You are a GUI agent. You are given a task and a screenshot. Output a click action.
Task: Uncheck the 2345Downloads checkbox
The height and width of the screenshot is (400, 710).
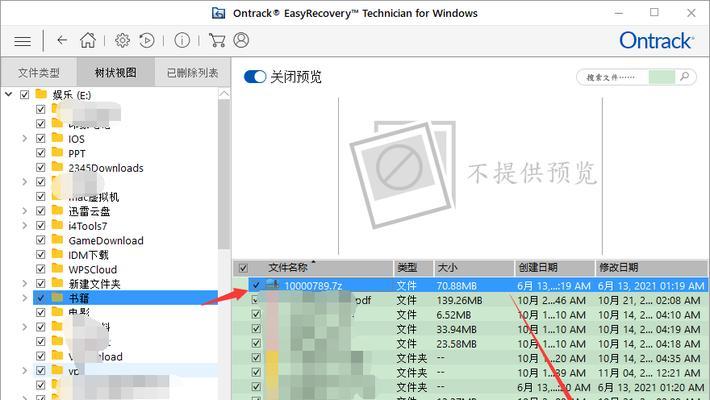40,167
